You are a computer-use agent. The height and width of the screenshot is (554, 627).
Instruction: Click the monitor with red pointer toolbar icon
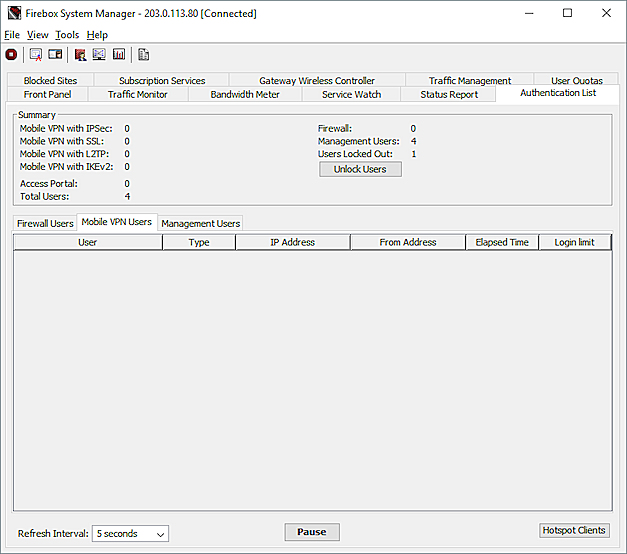tap(36, 54)
